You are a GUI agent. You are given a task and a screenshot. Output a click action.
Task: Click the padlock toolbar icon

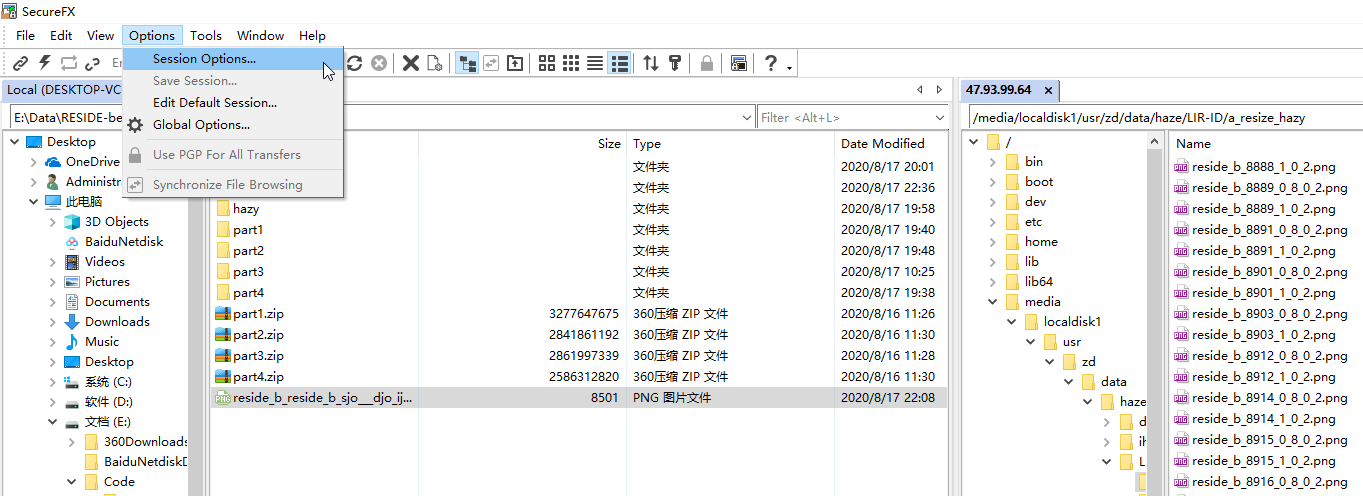(x=707, y=63)
